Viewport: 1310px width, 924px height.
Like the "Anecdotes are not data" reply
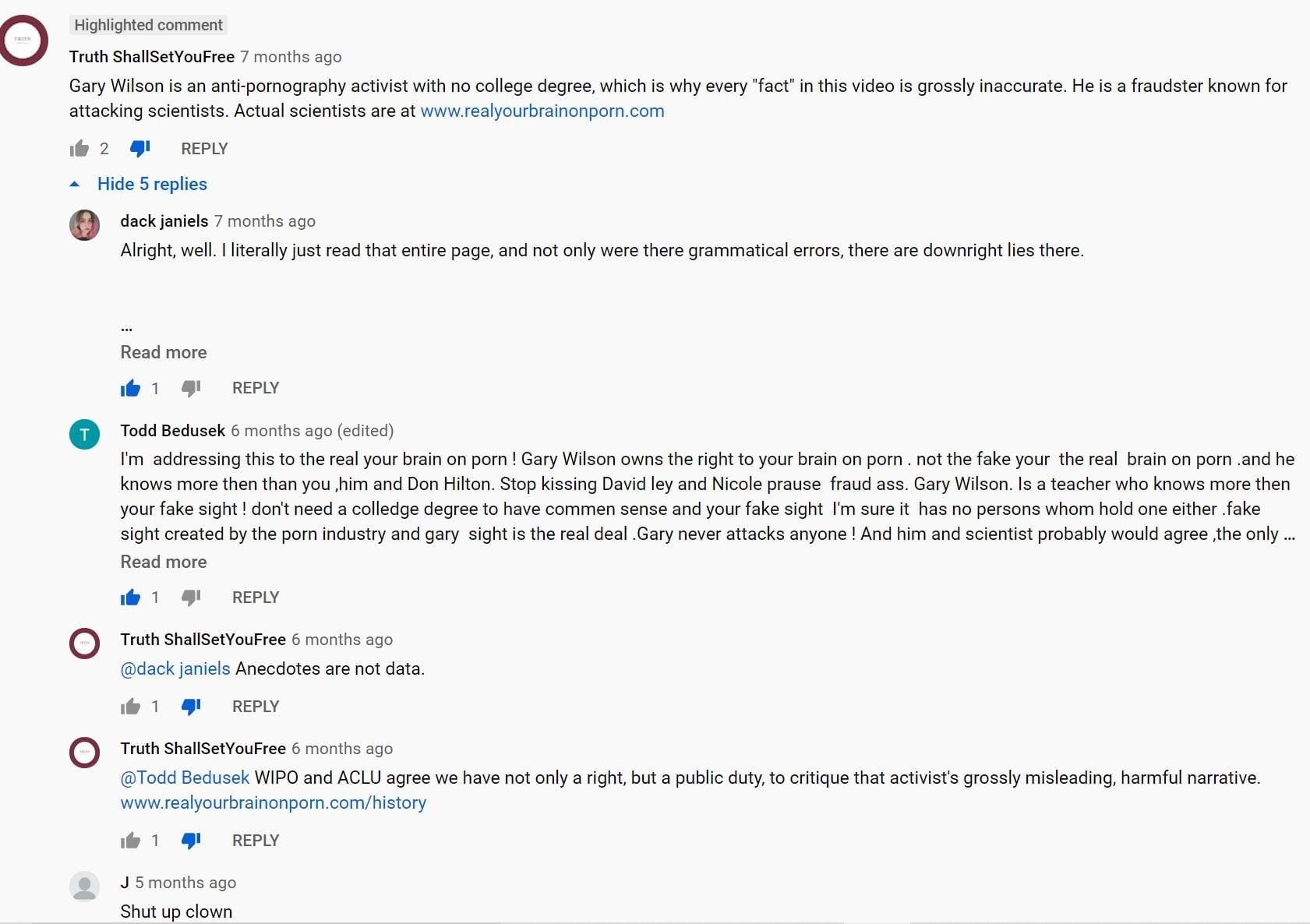click(x=130, y=707)
